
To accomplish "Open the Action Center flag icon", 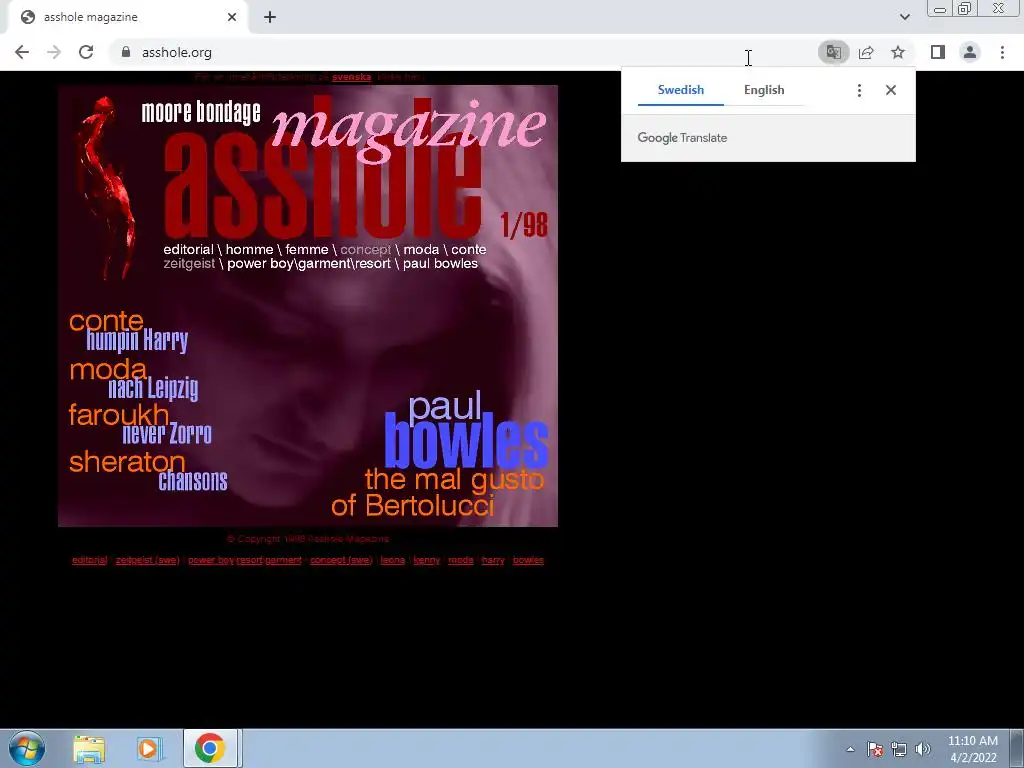I will [875, 749].
